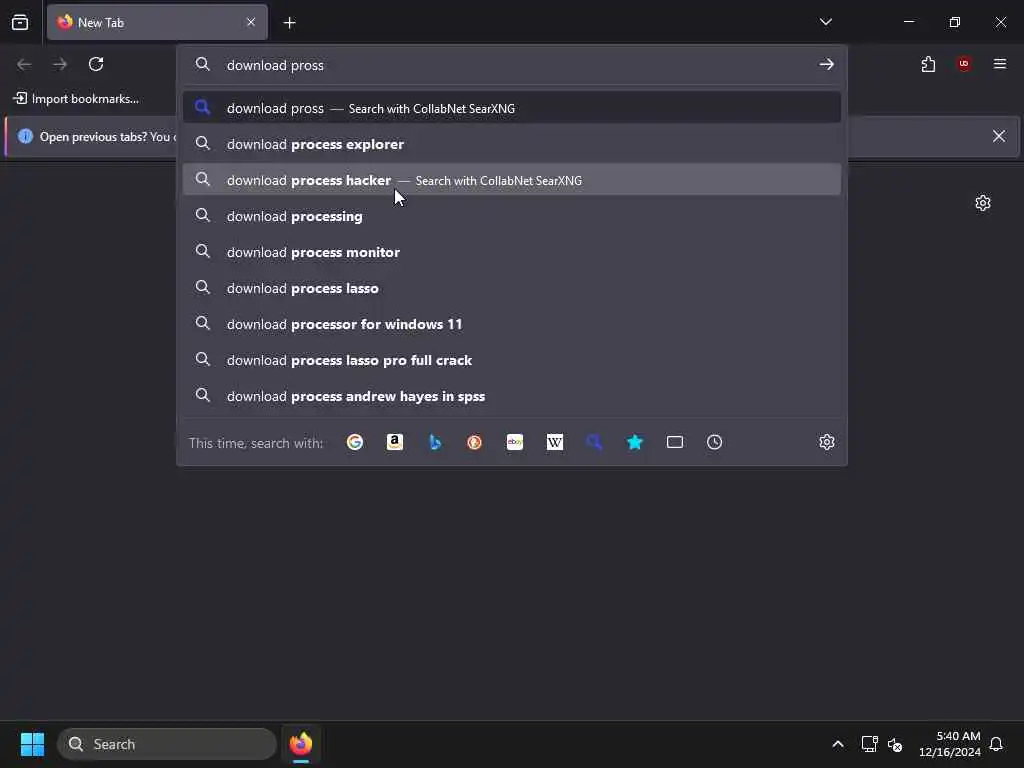
Task: Search history via the clock icon
Action: click(714, 442)
